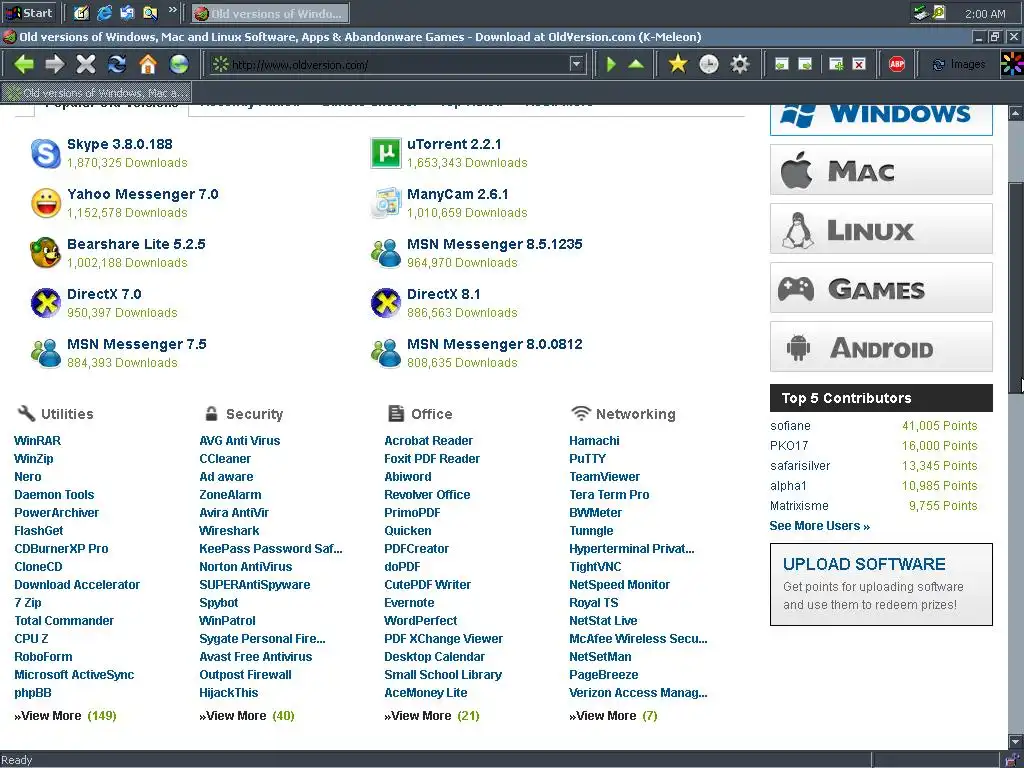Open the Android platform banner
1024x768 pixels.
pos(881,347)
